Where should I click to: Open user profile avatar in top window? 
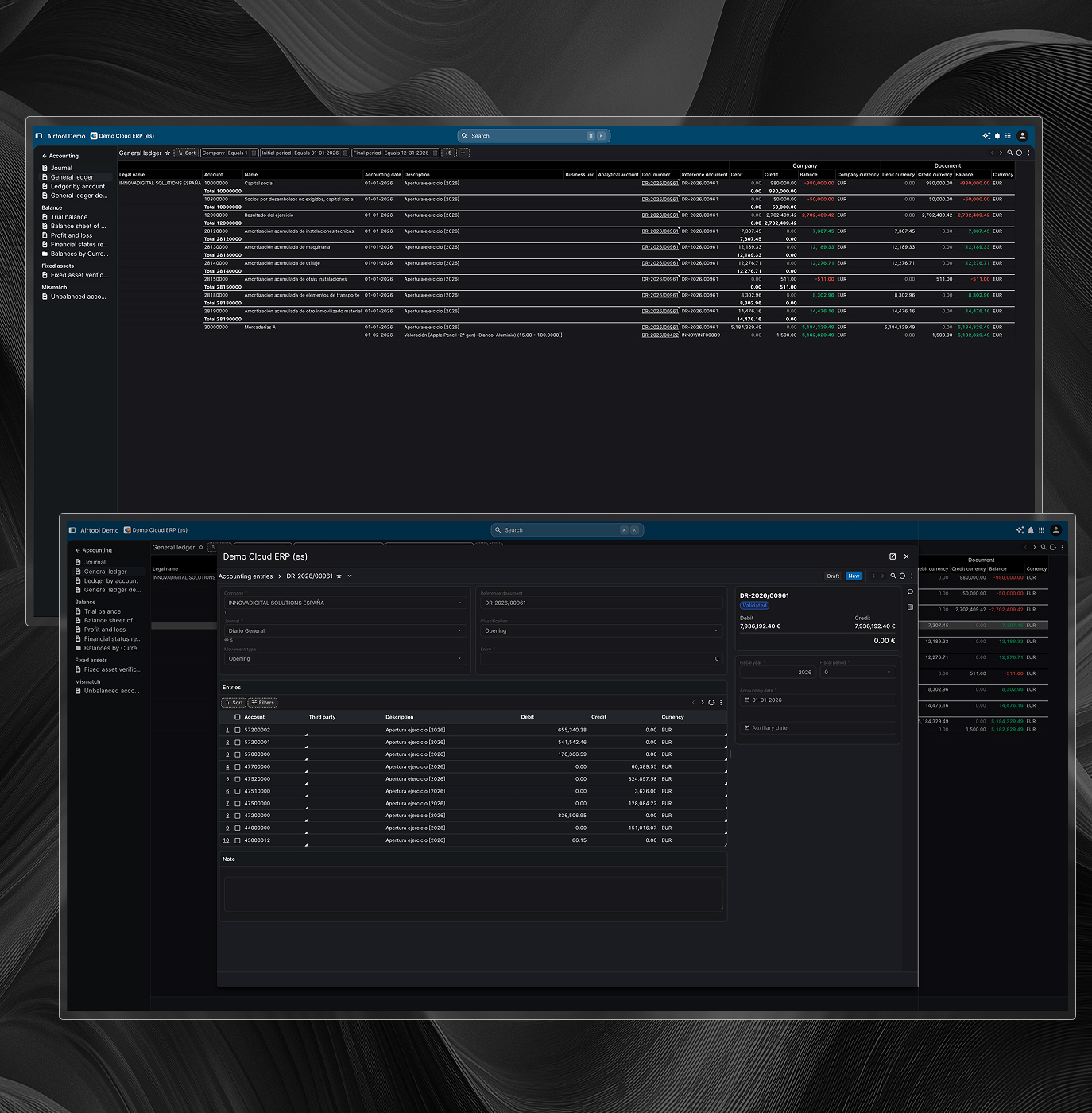click(x=1023, y=136)
